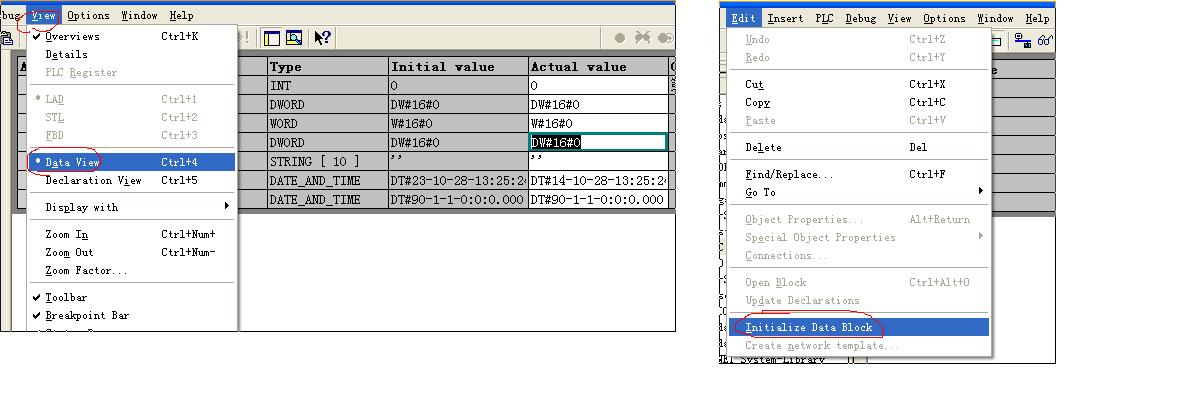
Task: Open the Debug menu beside PLC
Action: (860, 18)
